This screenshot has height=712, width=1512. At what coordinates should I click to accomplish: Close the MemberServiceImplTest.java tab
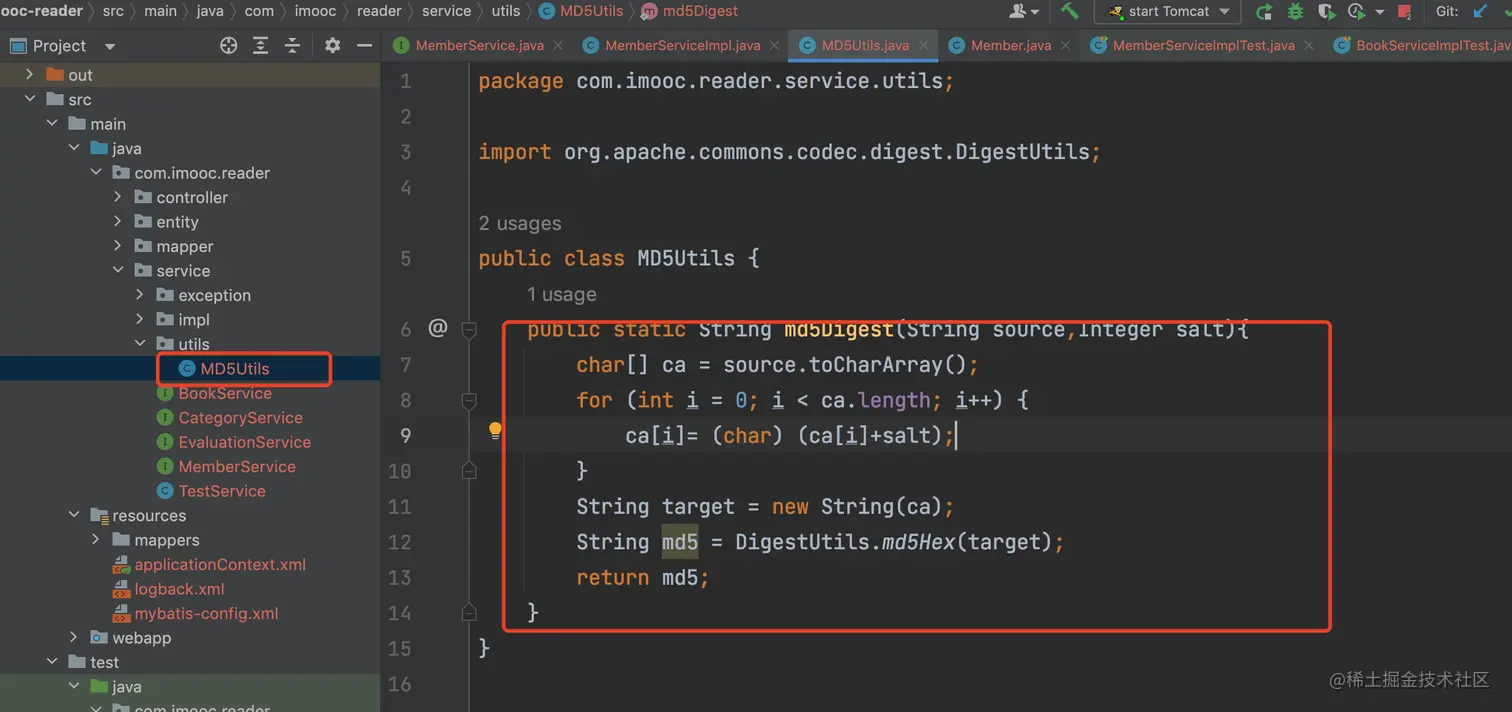click(x=1310, y=45)
